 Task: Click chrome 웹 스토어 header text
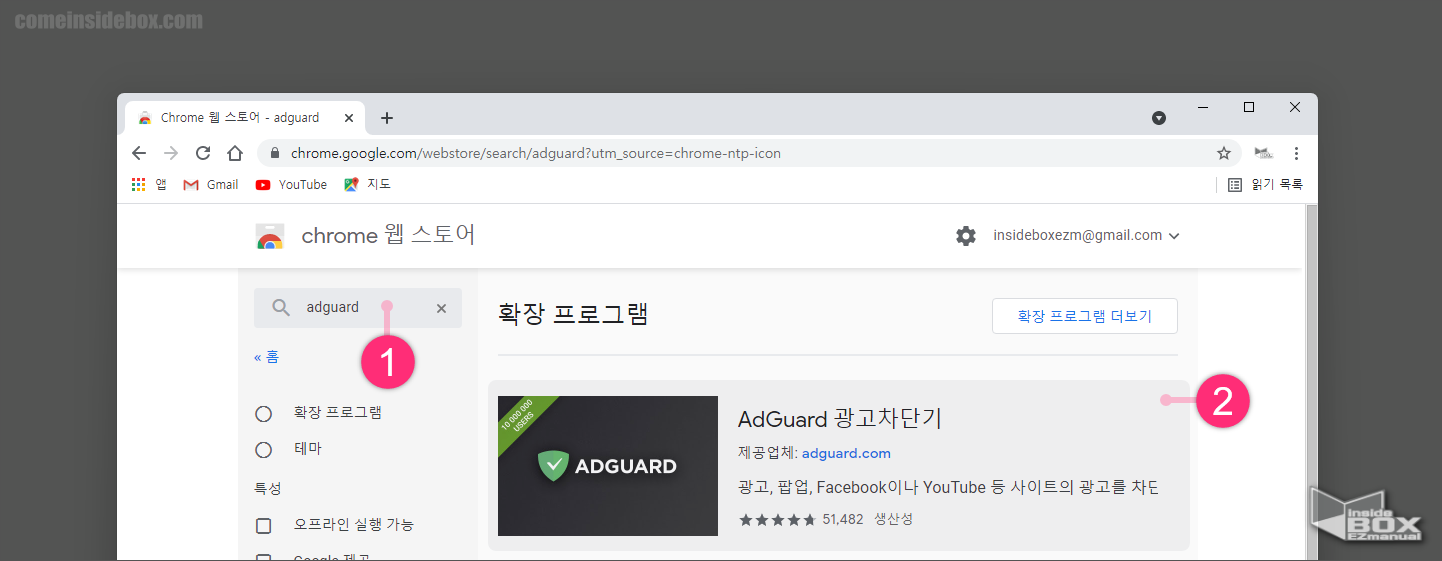[x=389, y=236]
